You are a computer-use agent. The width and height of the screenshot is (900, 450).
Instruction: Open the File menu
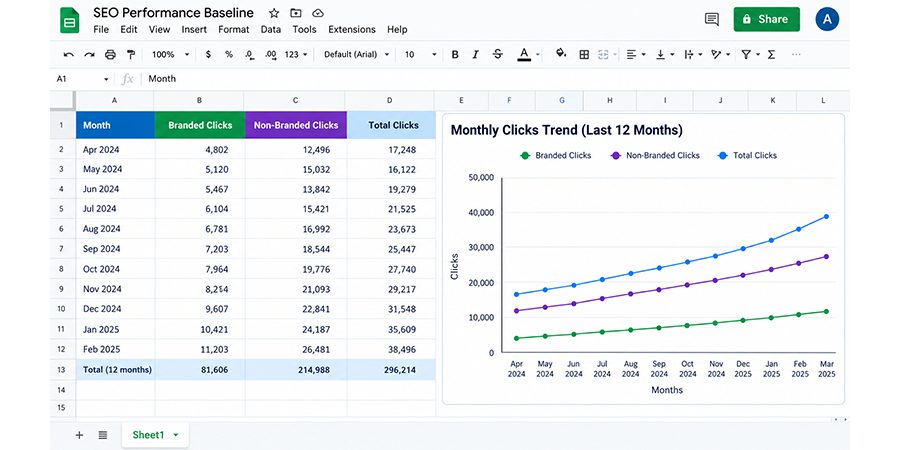(100, 29)
